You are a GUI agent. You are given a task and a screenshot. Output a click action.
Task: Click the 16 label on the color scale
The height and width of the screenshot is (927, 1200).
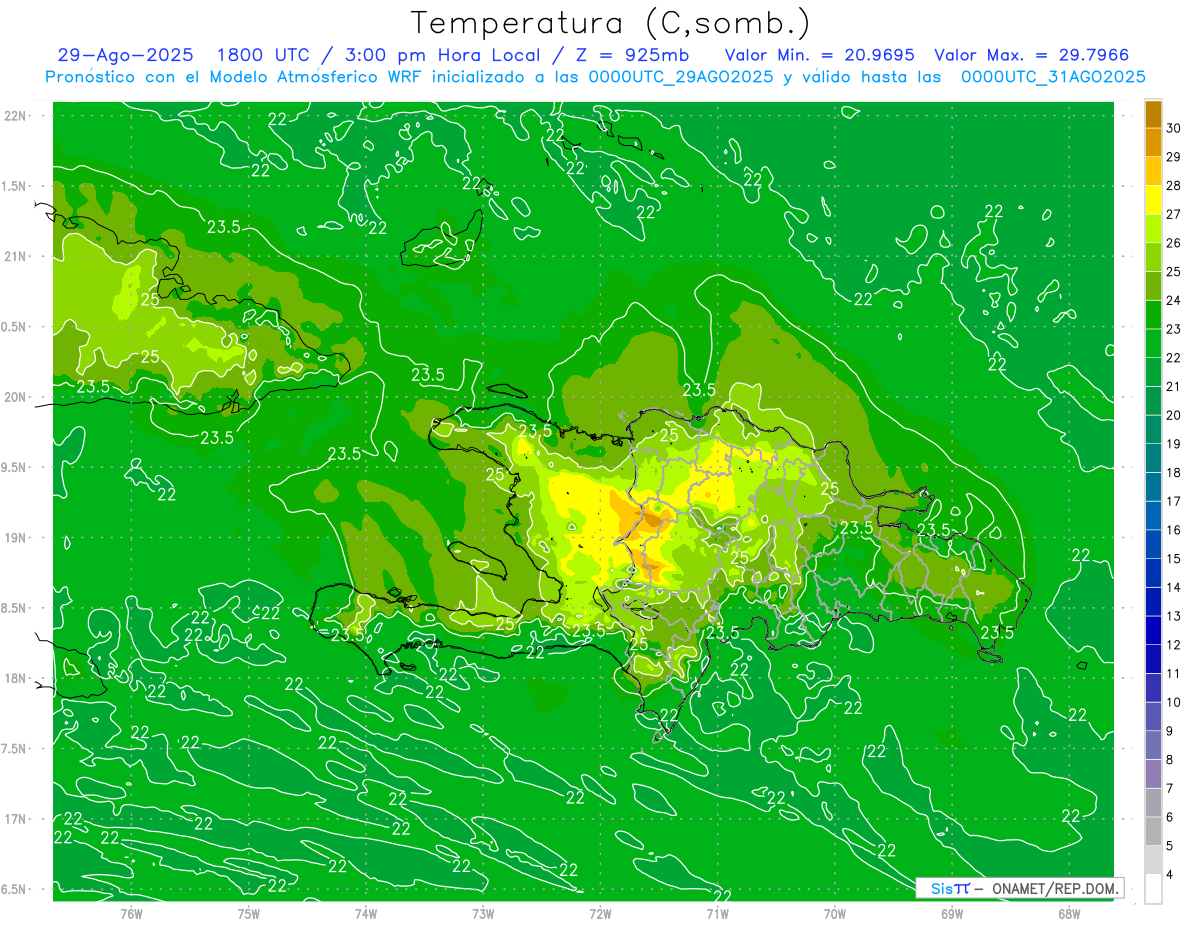point(1174,530)
